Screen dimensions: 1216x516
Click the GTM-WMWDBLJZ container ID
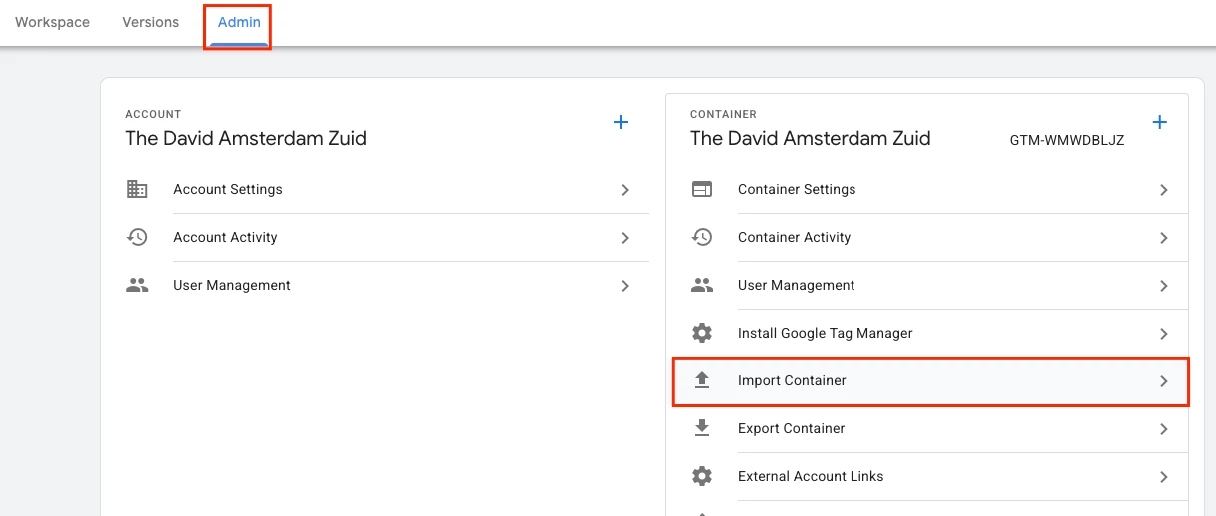(x=1067, y=141)
